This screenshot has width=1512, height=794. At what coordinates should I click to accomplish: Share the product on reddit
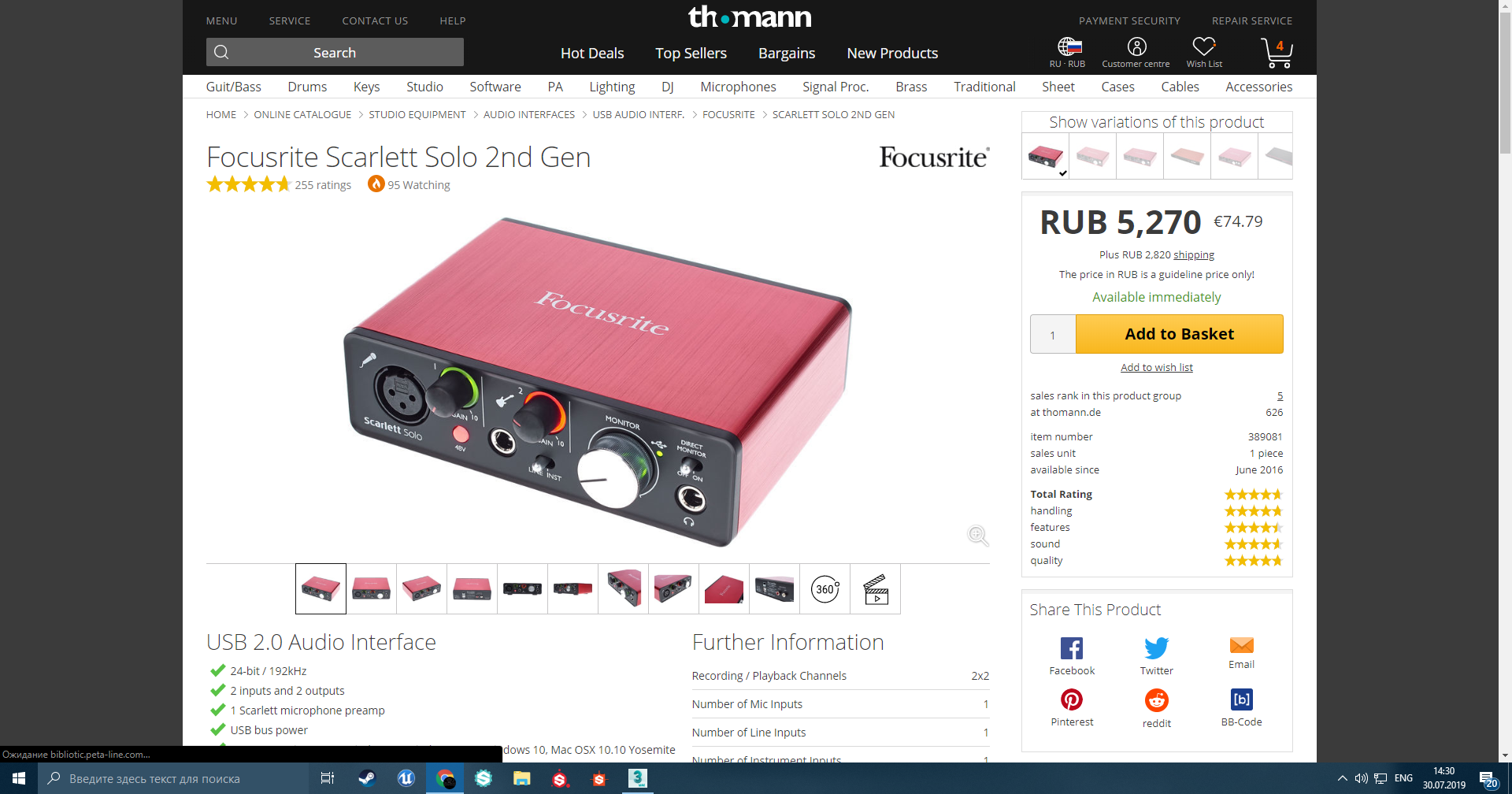point(1157,699)
